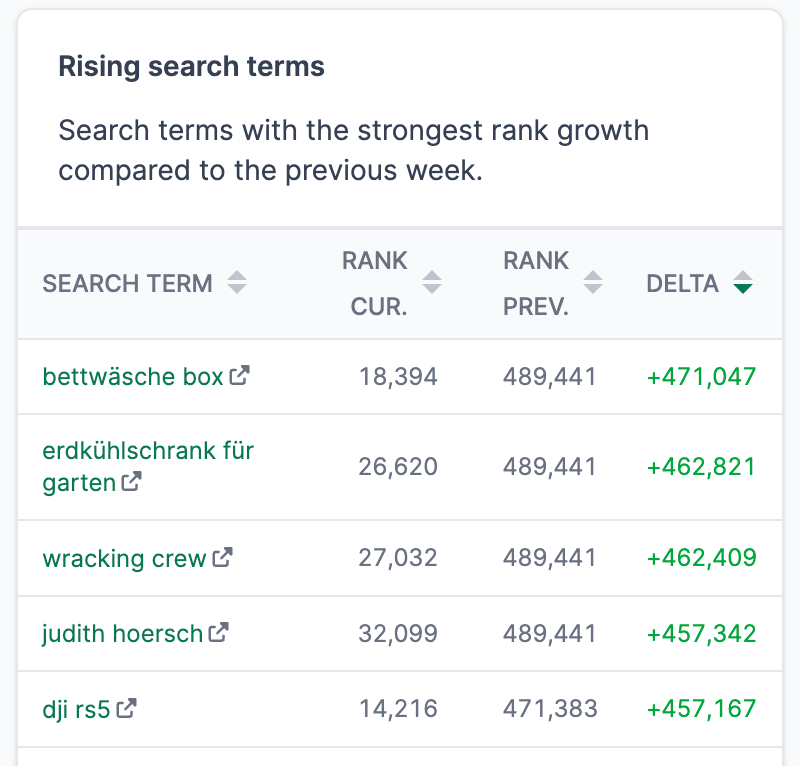Click the sort icon beside RANK PREV.
800x766 pixels.
click(x=594, y=283)
